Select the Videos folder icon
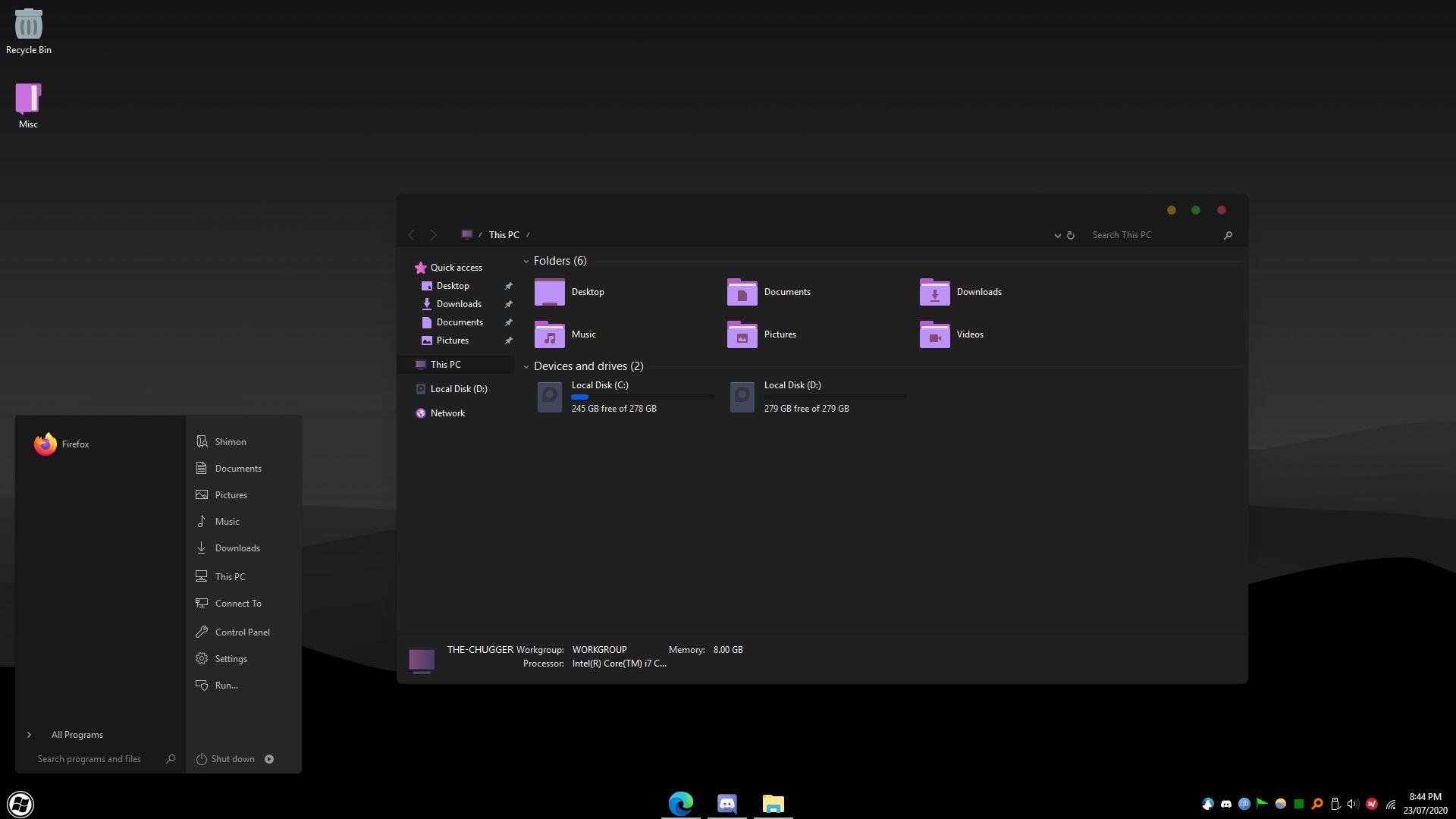 pyautogui.click(x=935, y=334)
